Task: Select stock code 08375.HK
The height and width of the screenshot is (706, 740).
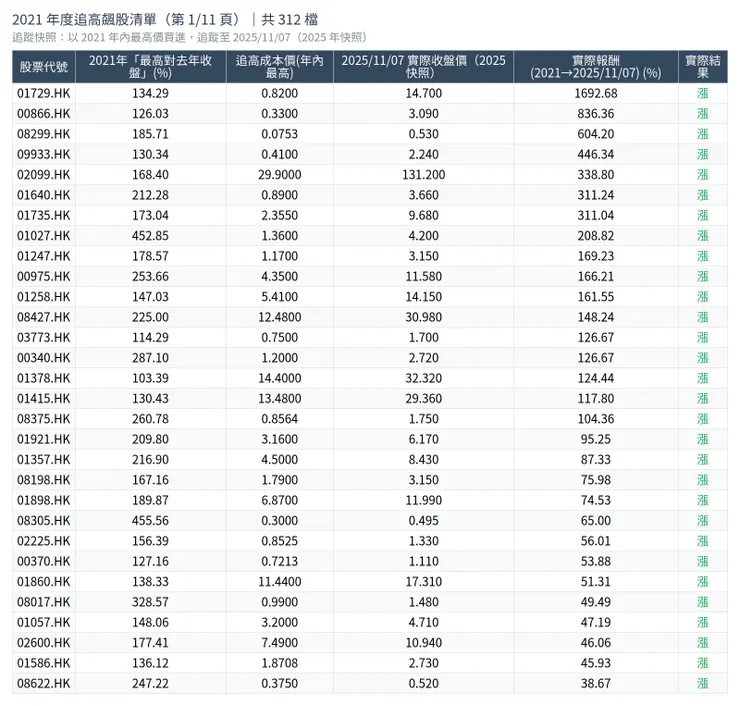Action: (43, 418)
